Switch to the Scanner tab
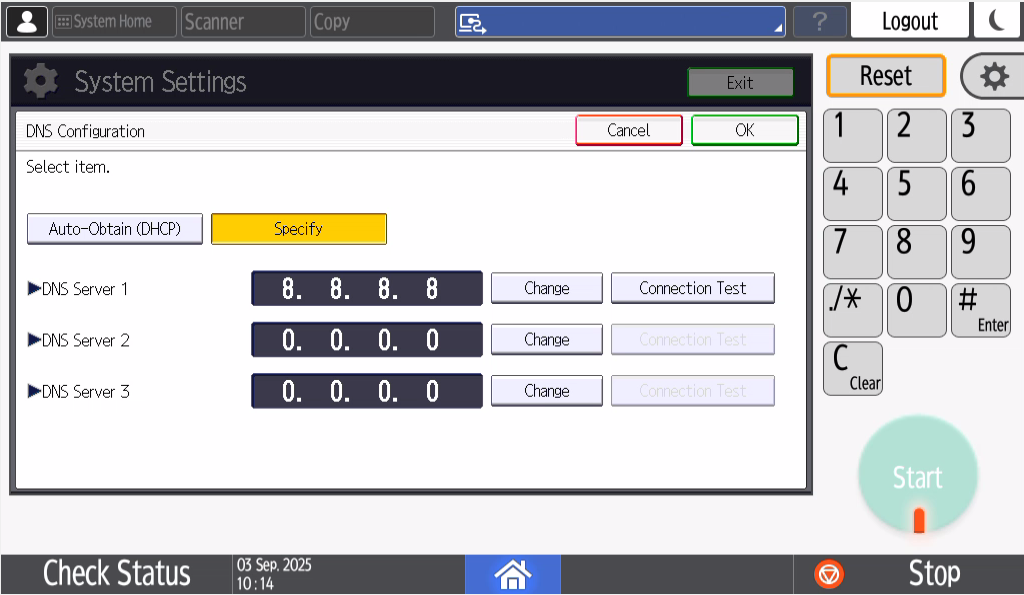The height and width of the screenshot is (595, 1024). [243, 22]
